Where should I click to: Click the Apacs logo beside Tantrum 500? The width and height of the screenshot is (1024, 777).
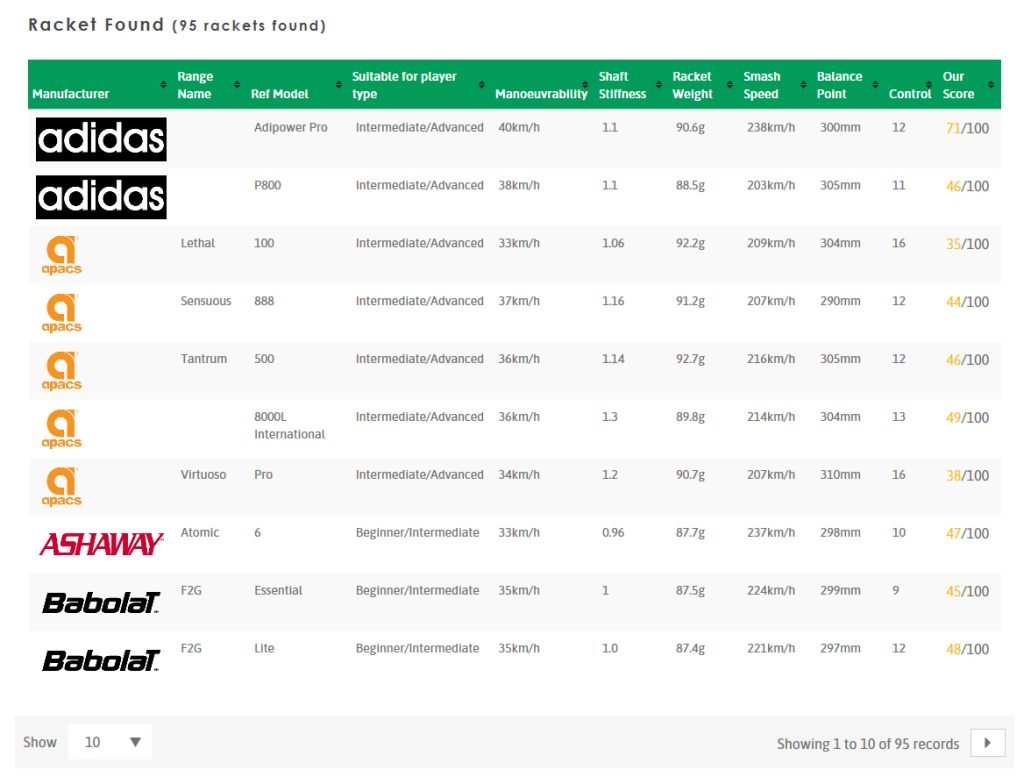coord(61,371)
